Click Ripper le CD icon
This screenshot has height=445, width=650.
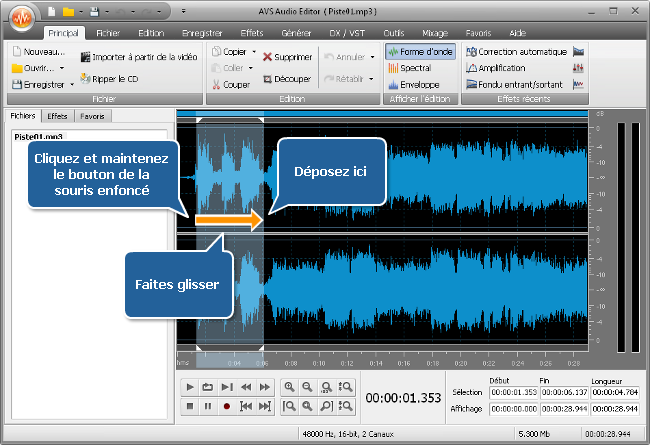pyautogui.click(x=85, y=78)
